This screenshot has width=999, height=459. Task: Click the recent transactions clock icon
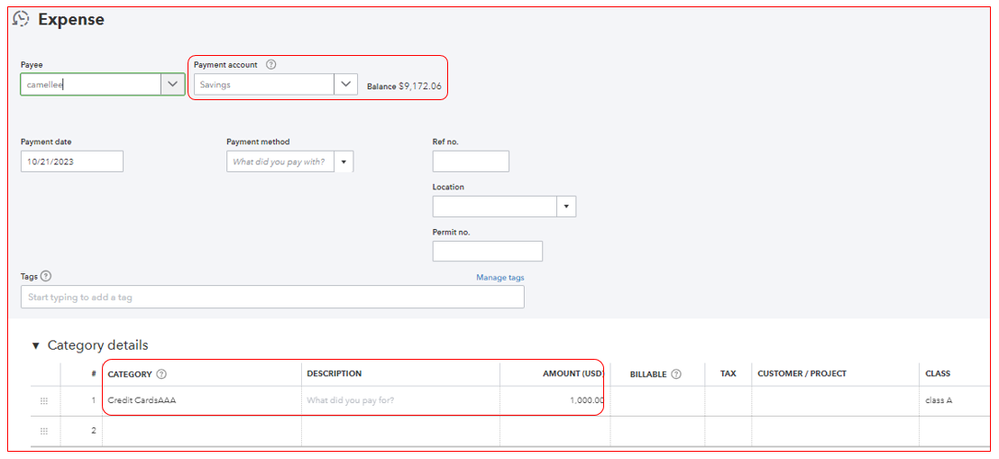coord(20,19)
